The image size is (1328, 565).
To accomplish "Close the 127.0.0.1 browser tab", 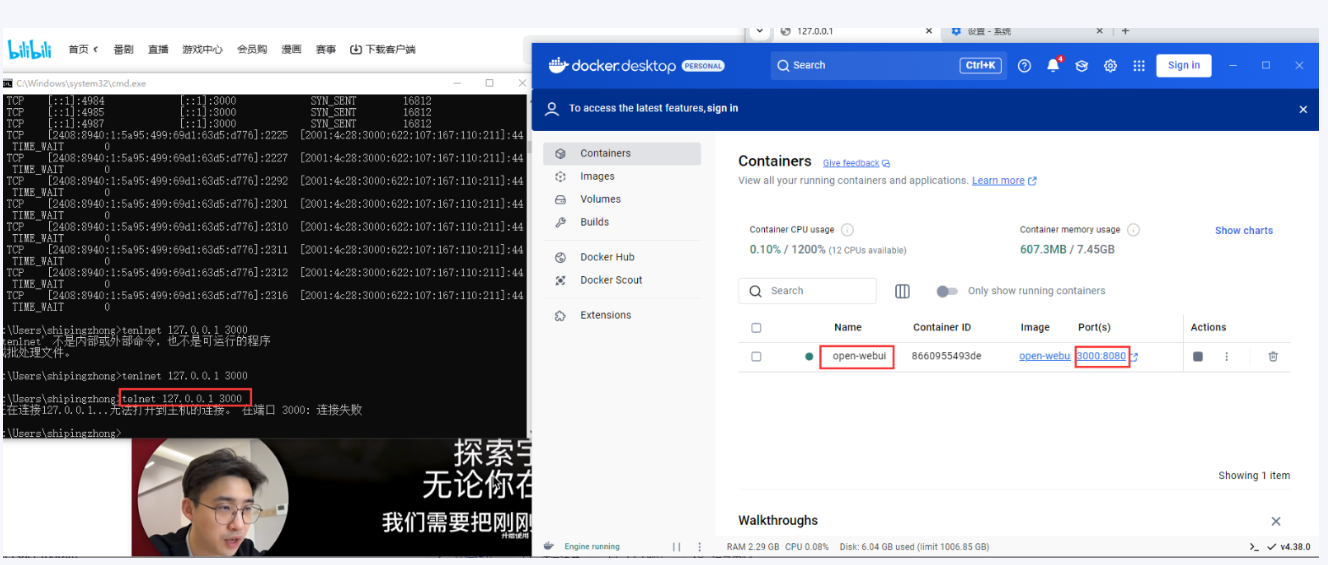I will click(x=928, y=31).
